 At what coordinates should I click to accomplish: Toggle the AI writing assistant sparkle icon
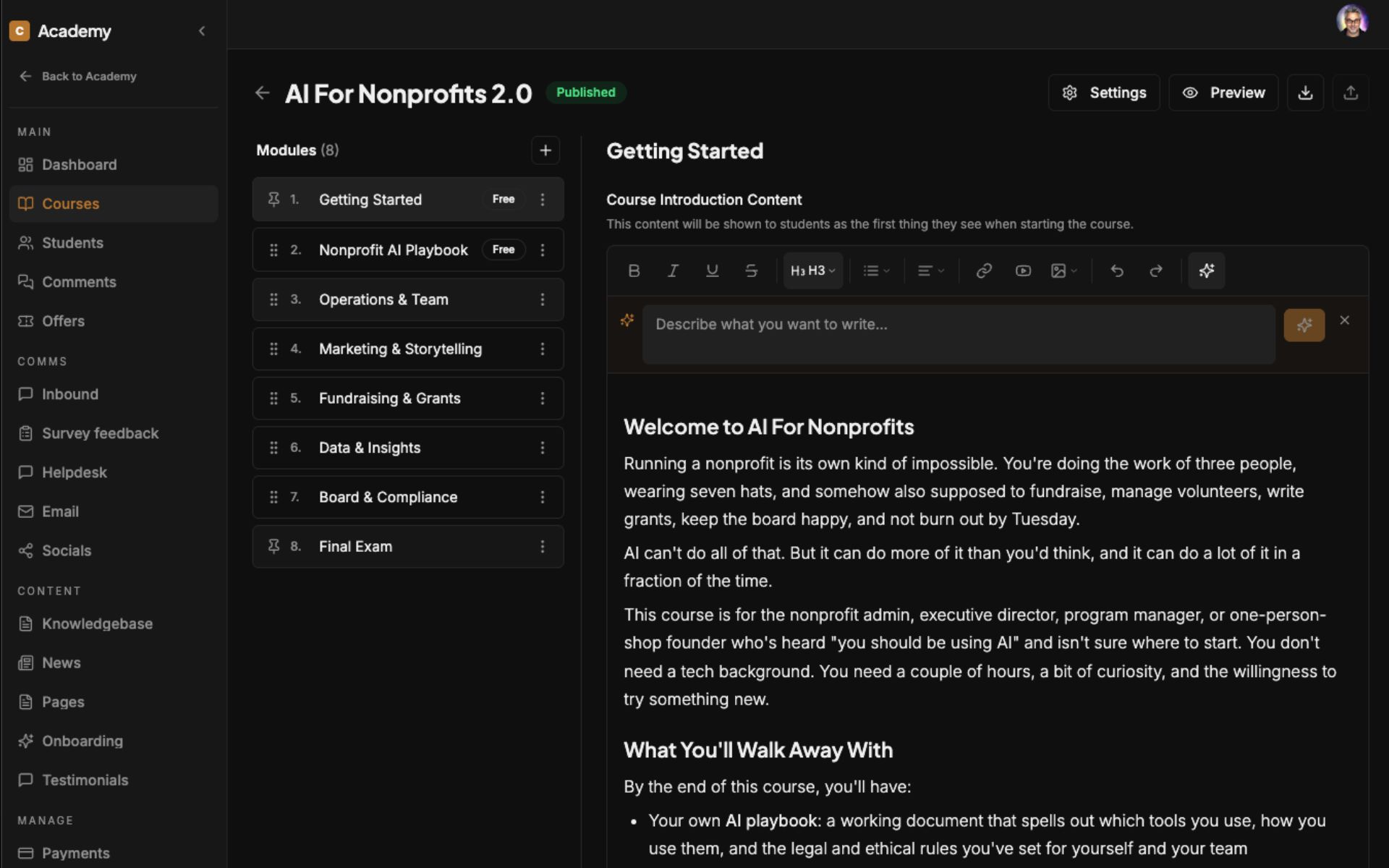1206,271
